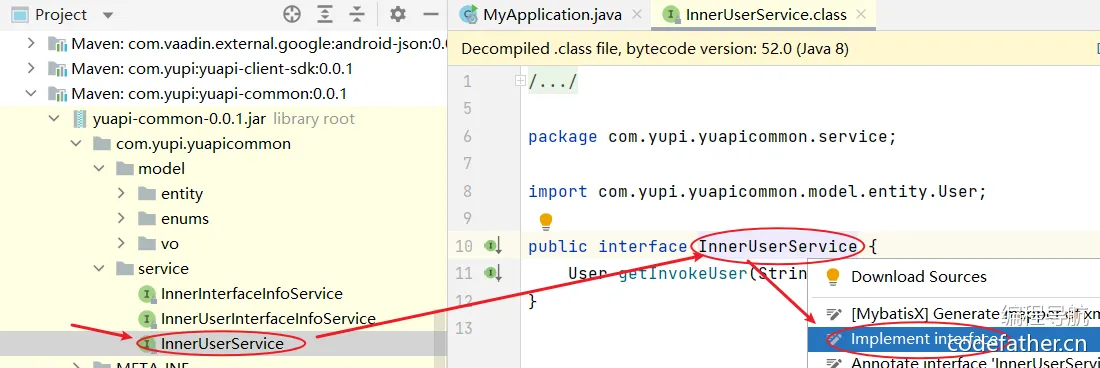Click Maven library icon for yuapi-common
The image size is (1100, 368).
coord(57,94)
